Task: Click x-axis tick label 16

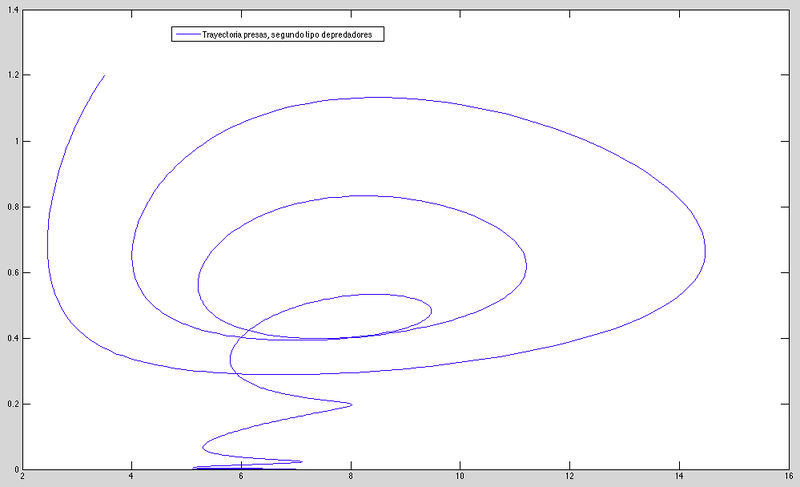Action: pos(788,478)
